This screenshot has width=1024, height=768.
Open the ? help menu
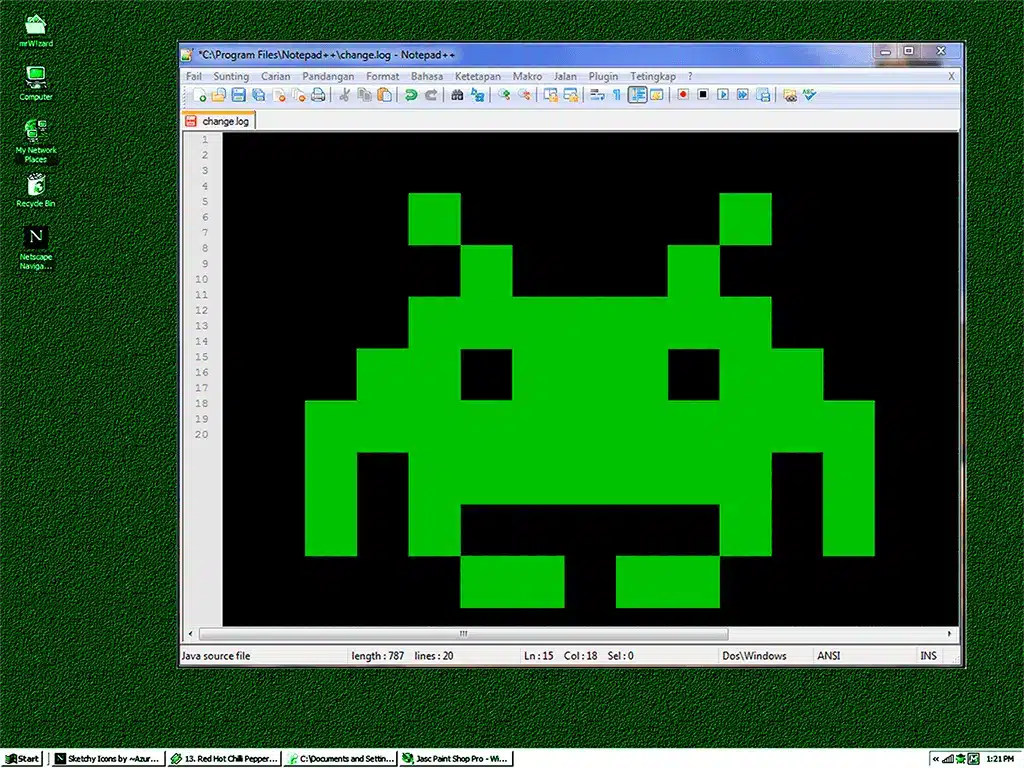click(x=690, y=76)
